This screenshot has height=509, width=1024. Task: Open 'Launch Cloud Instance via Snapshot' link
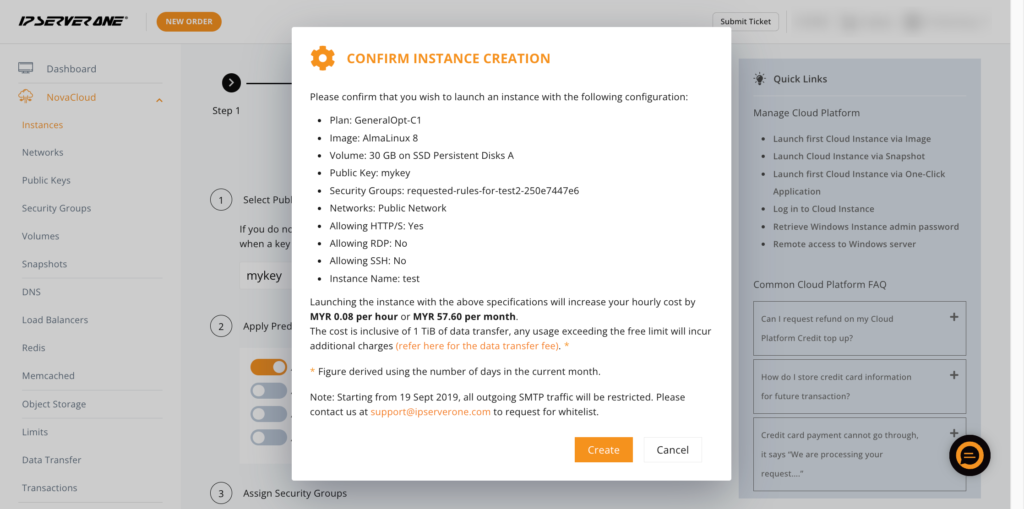click(x=849, y=156)
